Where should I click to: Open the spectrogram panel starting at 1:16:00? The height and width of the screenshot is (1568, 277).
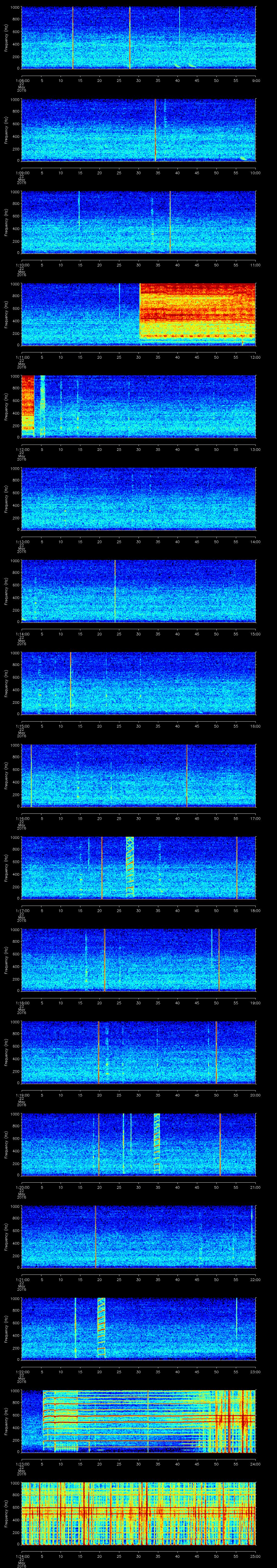(138, 776)
